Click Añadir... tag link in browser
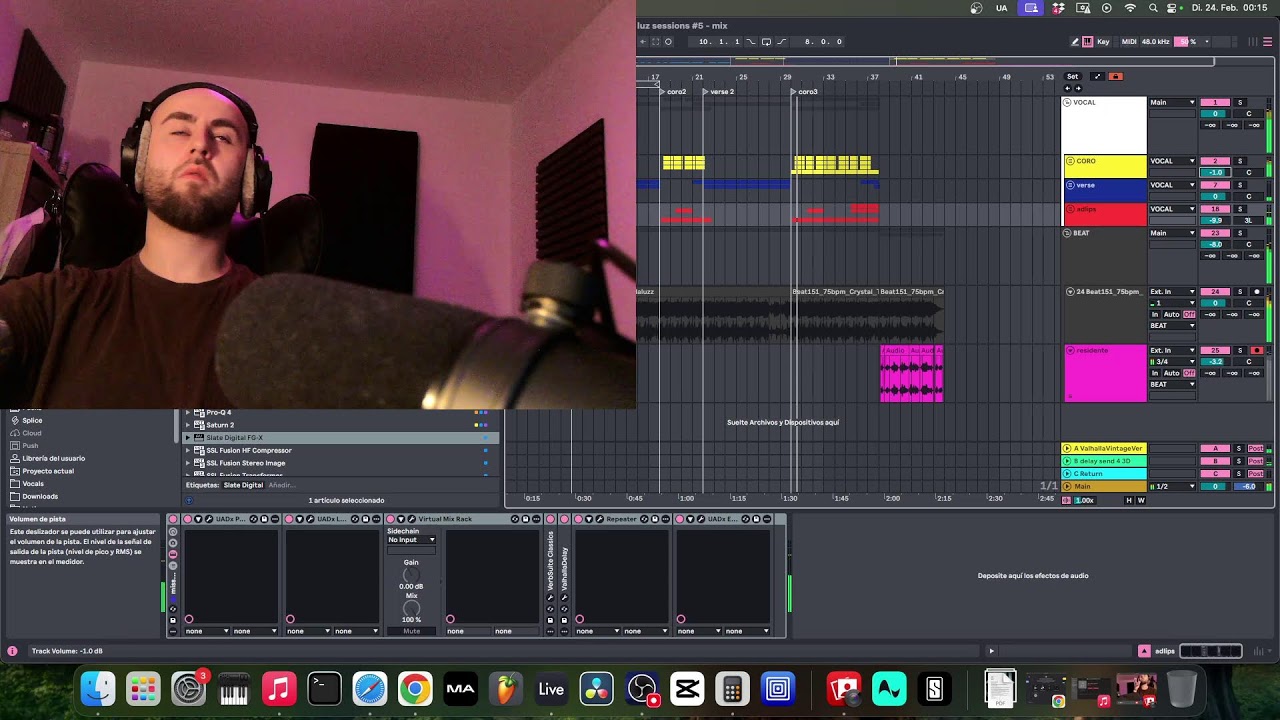 [281, 485]
